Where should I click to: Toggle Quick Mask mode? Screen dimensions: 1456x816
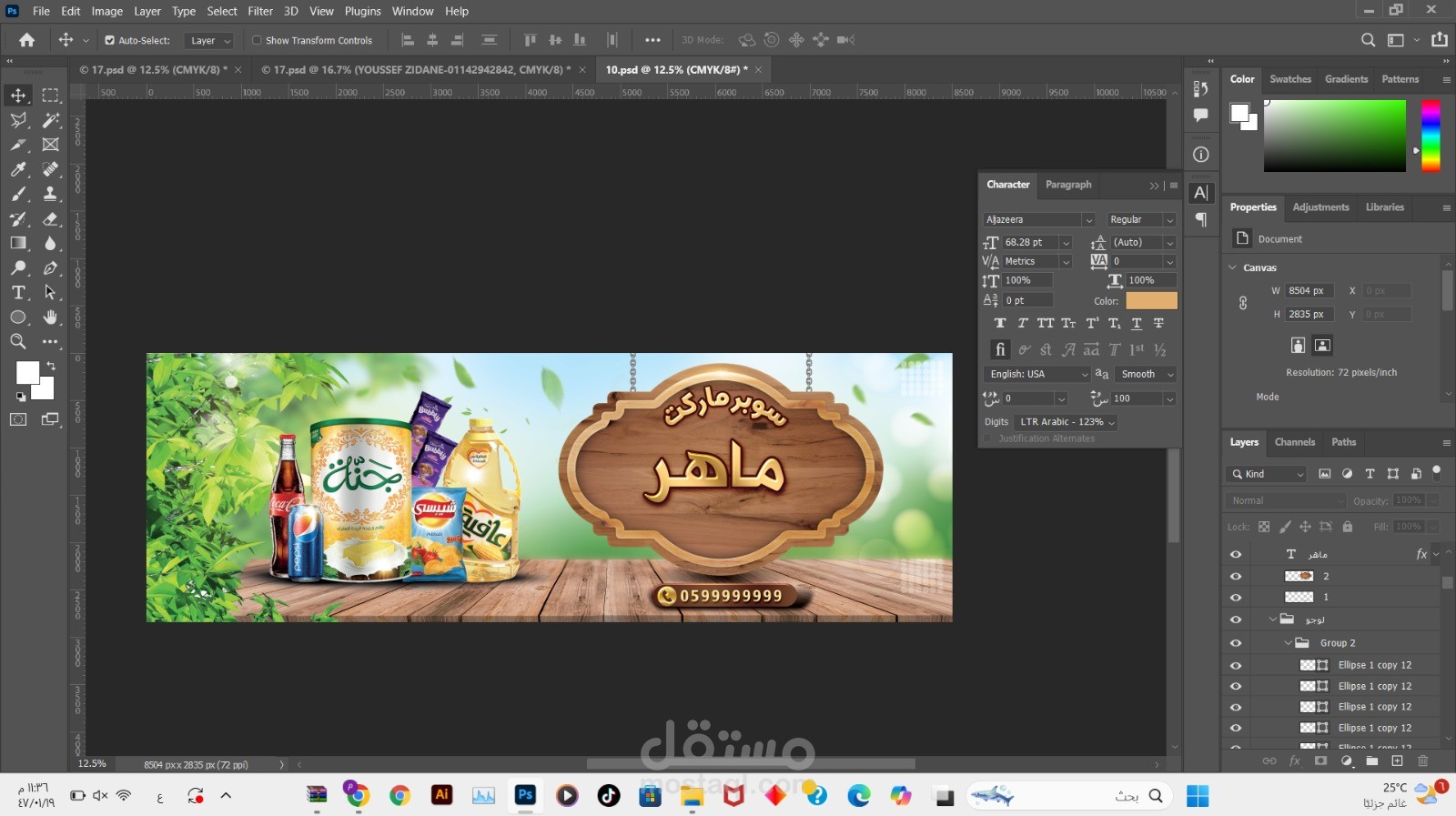pyautogui.click(x=18, y=419)
